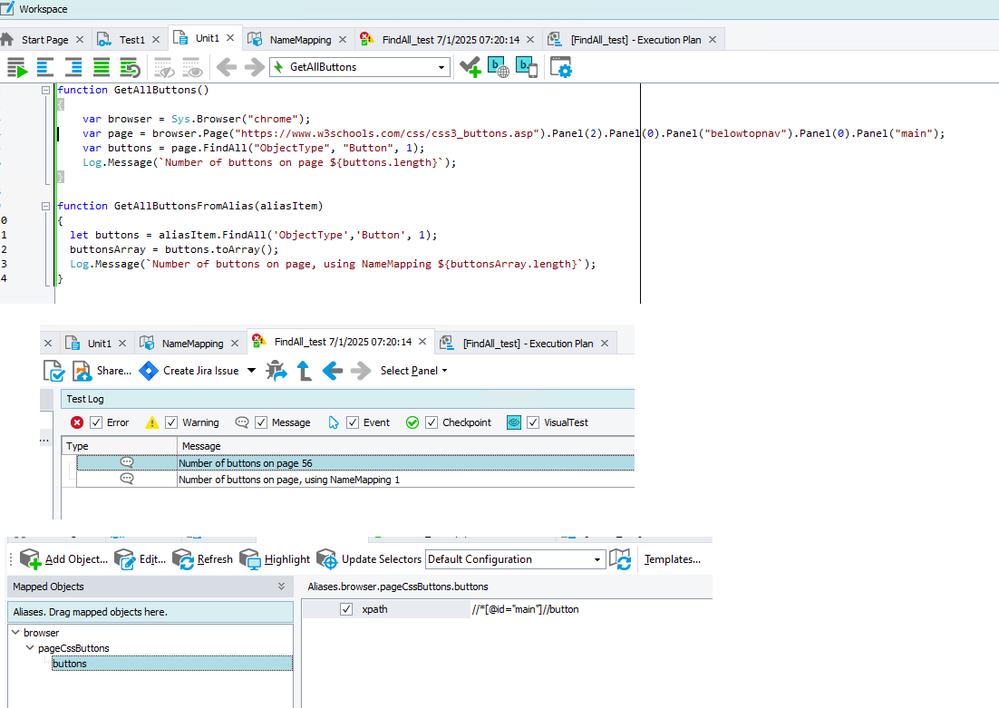Click the script editor gear settings icon

click(560, 68)
